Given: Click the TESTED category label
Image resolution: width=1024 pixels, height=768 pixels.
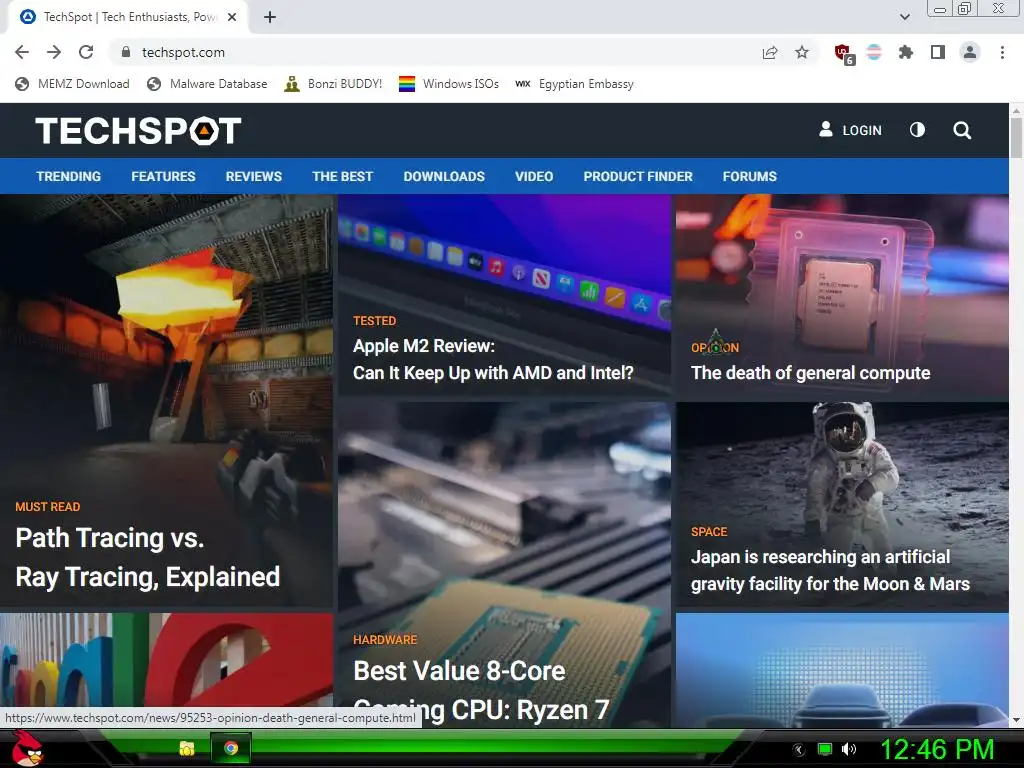Looking at the screenshot, I should point(374,321).
